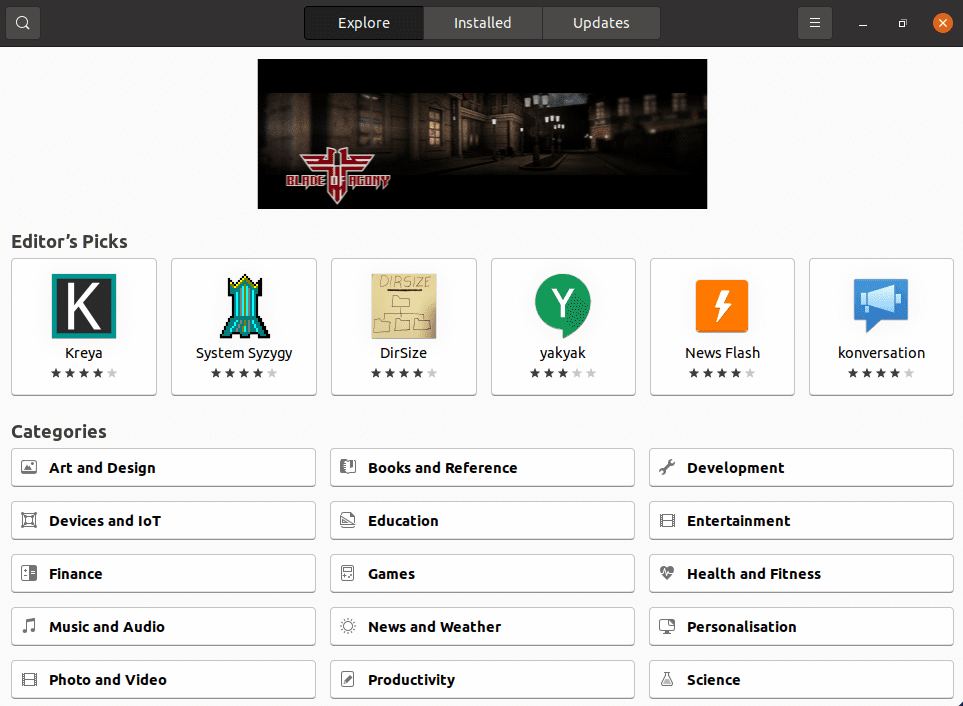The height and width of the screenshot is (706, 963).
Task: Open the hamburger menu button
Action: 814,23
